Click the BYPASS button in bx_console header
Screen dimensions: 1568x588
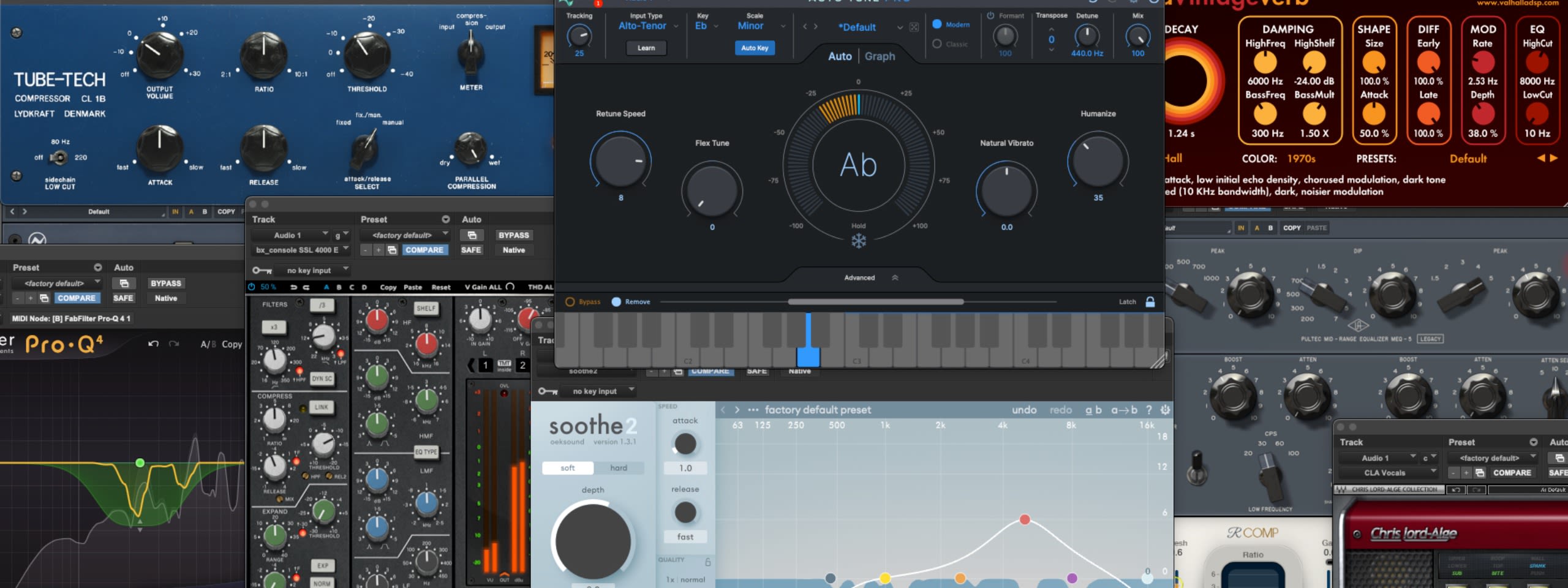pyautogui.click(x=514, y=235)
